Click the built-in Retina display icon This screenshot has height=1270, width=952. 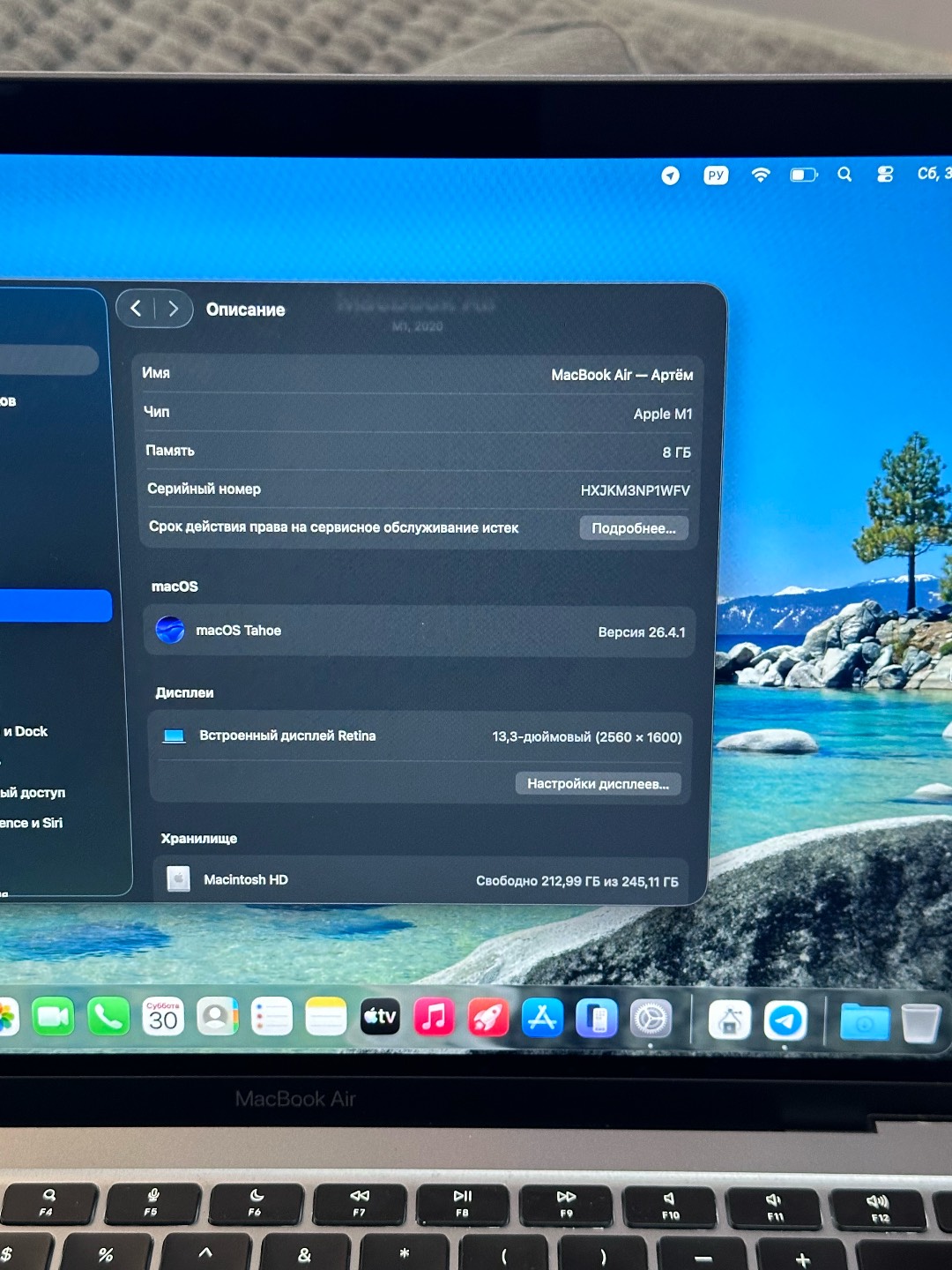tap(175, 736)
